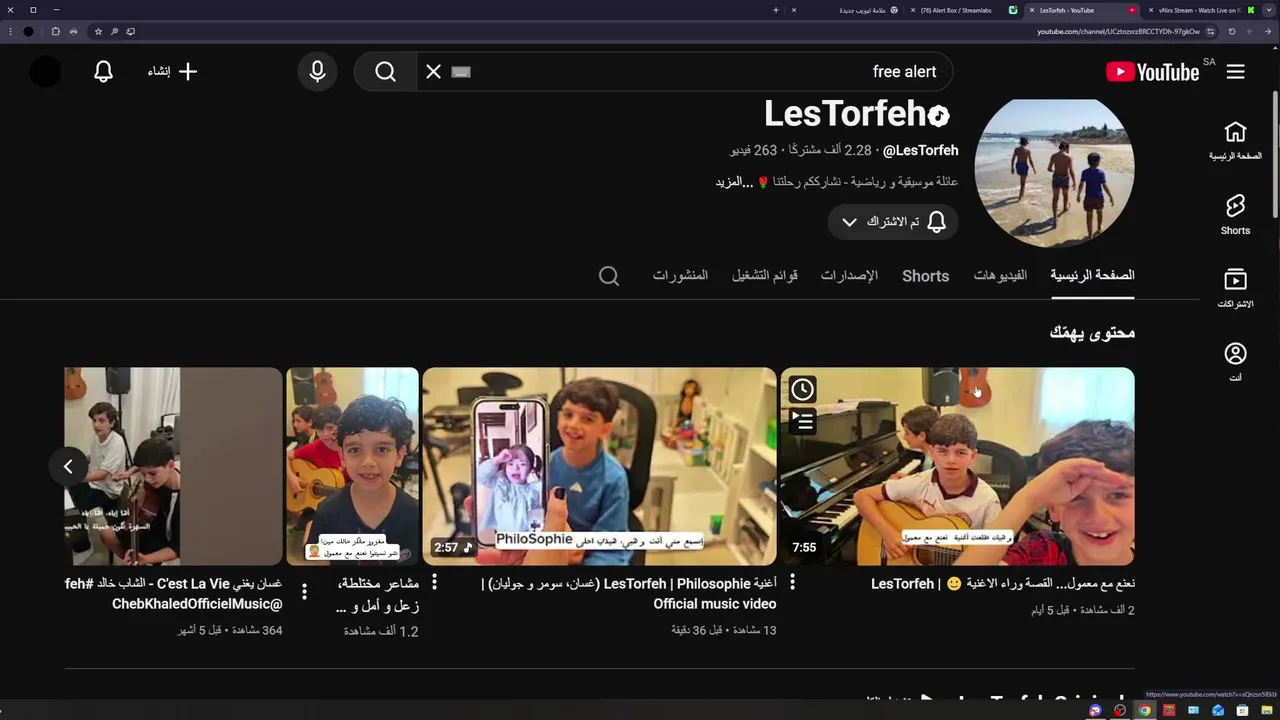
Task: Open the Chrome extensions puzzle icon
Action: click(x=55, y=31)
